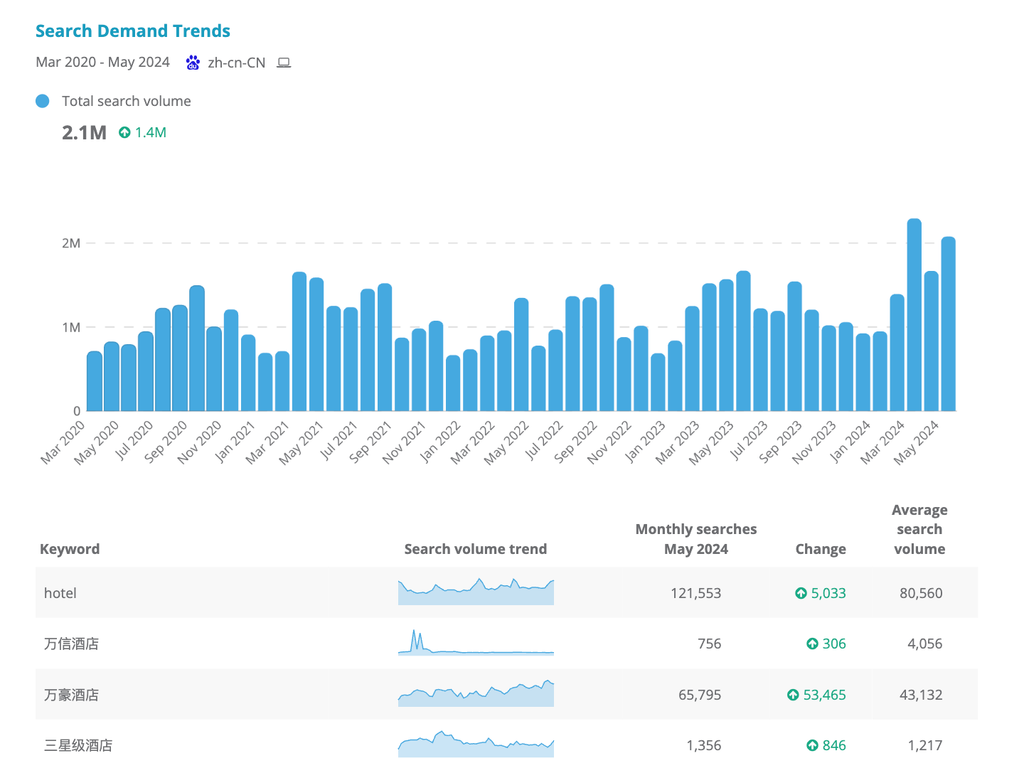Image resolution: width=1024 pixels, height=768 pixels.
Task: Click the 1,217 average volume value
Action: coord(925,745)
